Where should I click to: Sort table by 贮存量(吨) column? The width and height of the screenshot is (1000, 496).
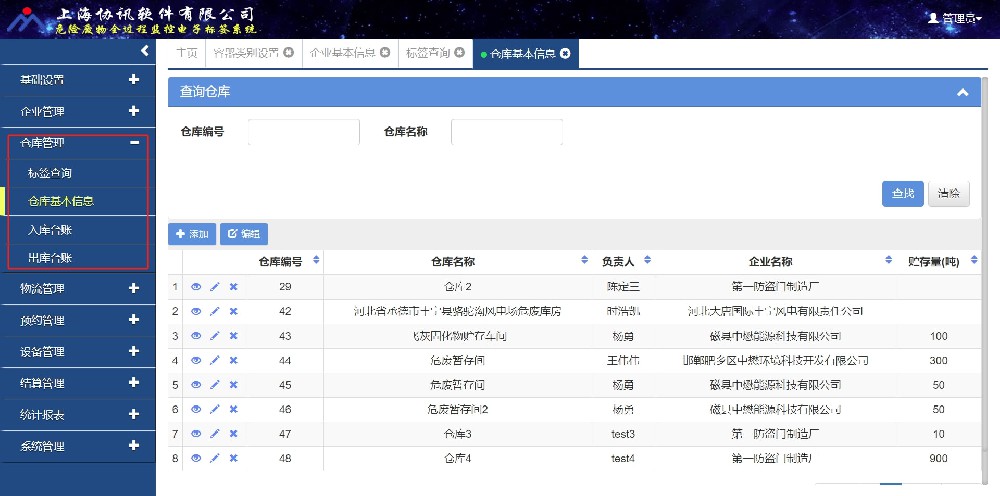point(974,260)
